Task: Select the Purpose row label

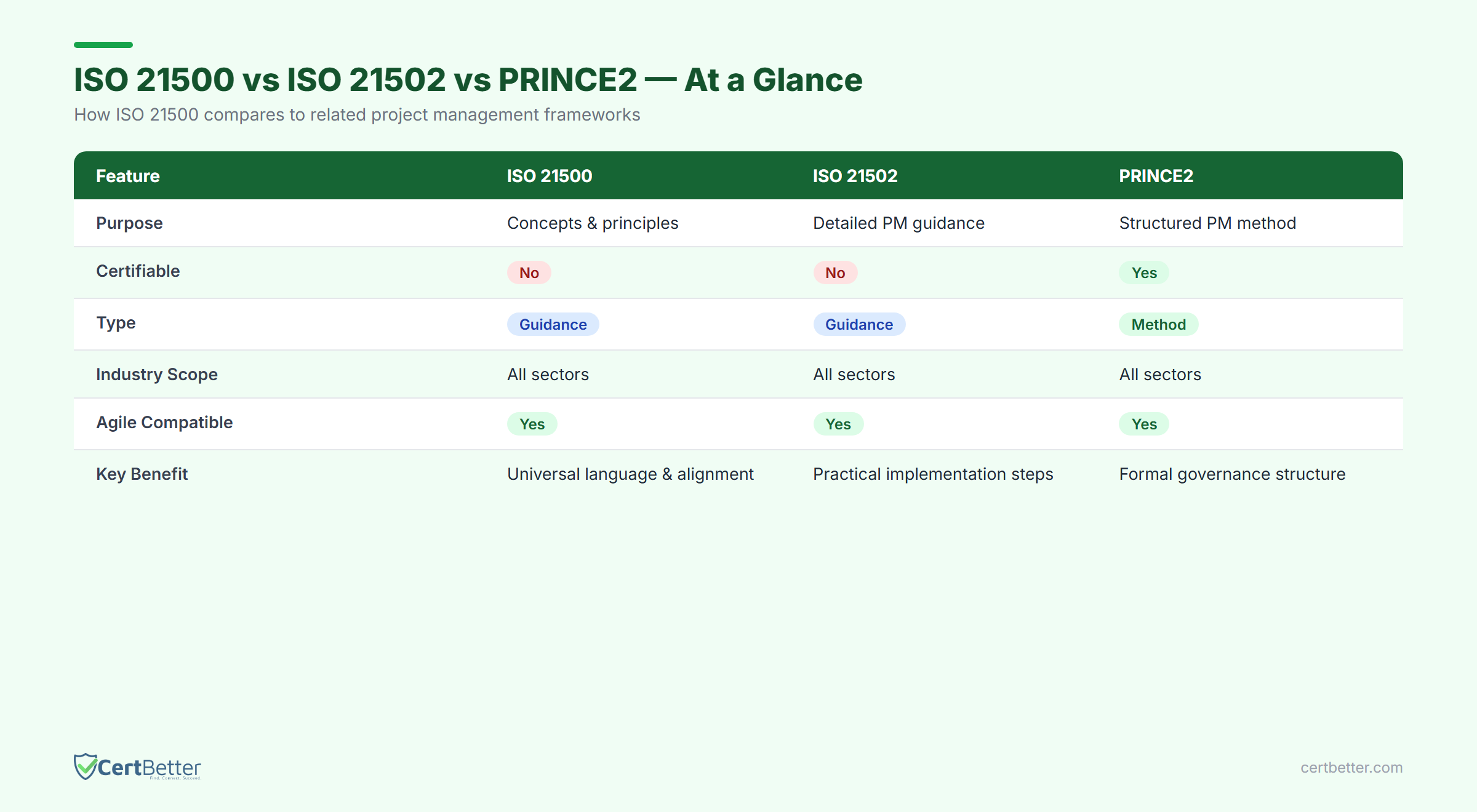Action: click(129, 223)
